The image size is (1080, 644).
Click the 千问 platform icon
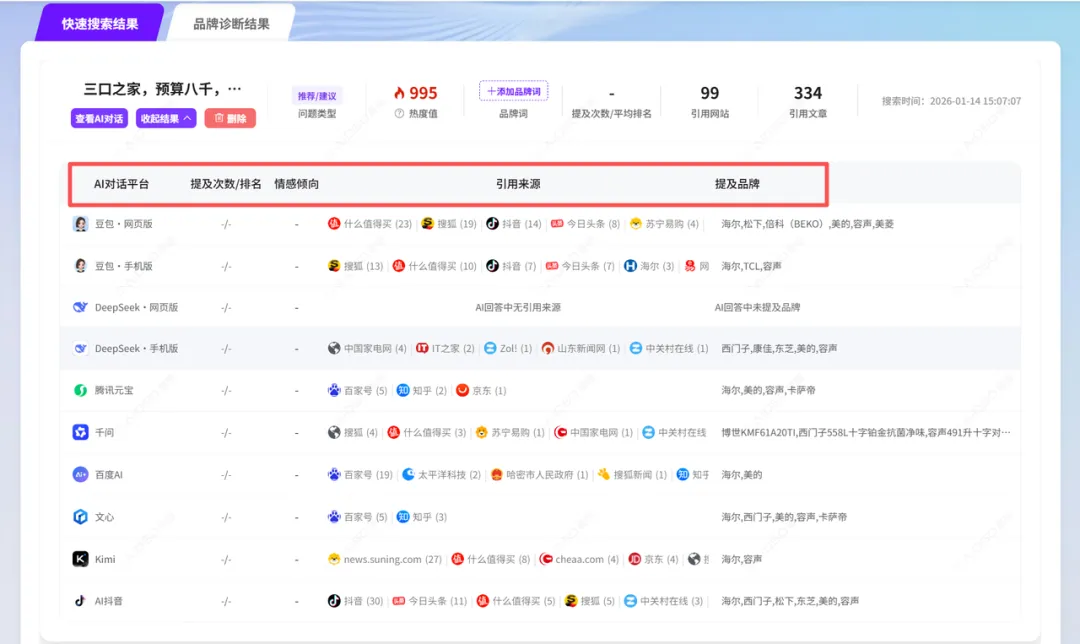tap(80, 432)
